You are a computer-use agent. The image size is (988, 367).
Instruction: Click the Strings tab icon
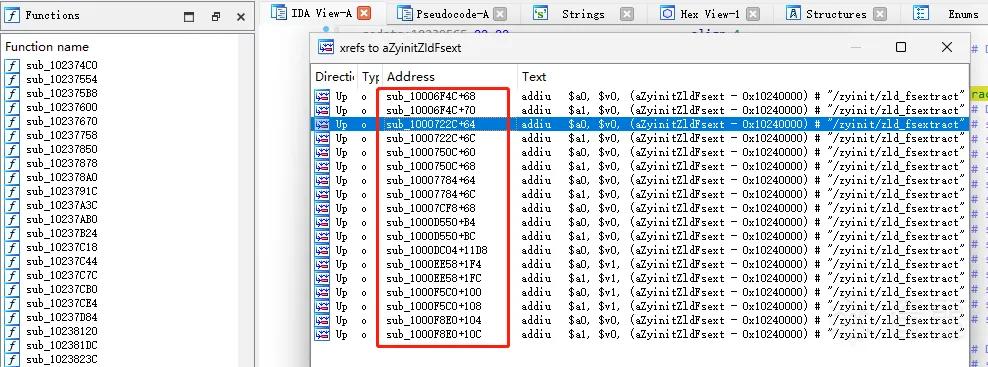click(540, 13)
